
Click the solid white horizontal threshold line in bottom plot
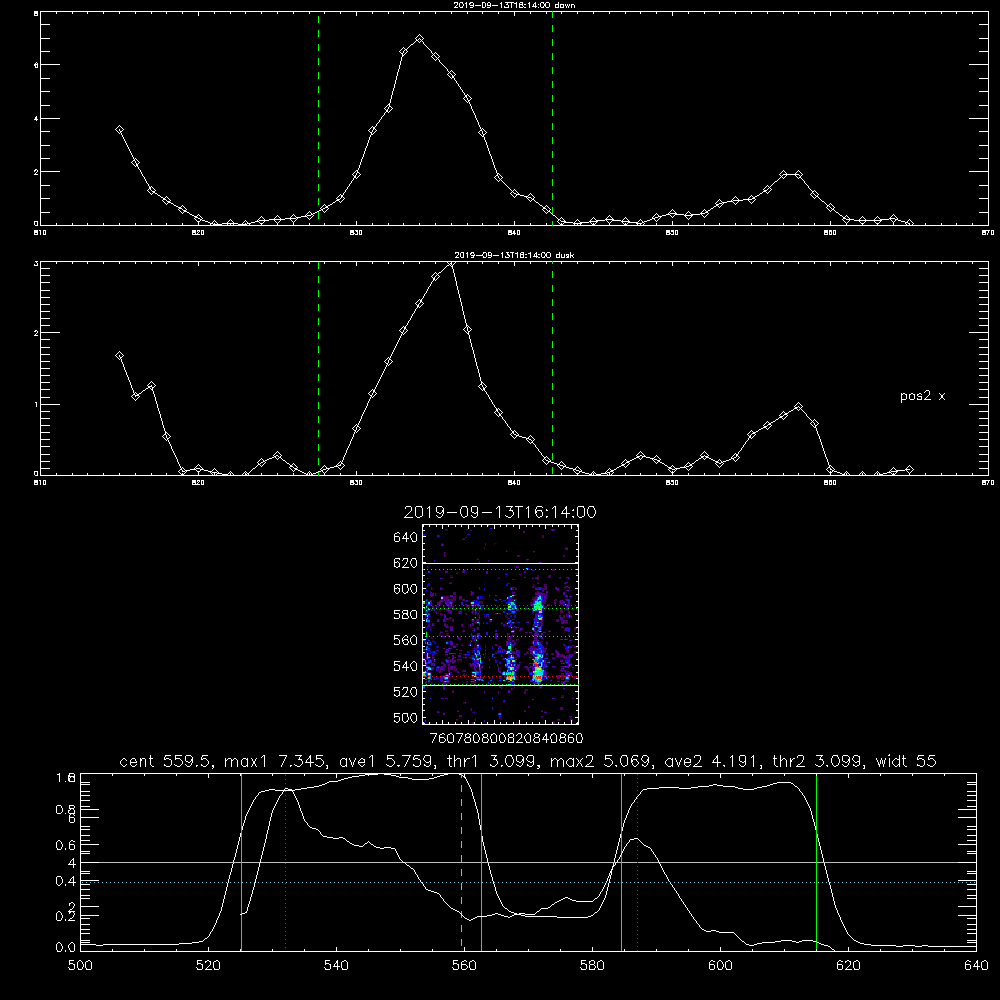[528, 862]
